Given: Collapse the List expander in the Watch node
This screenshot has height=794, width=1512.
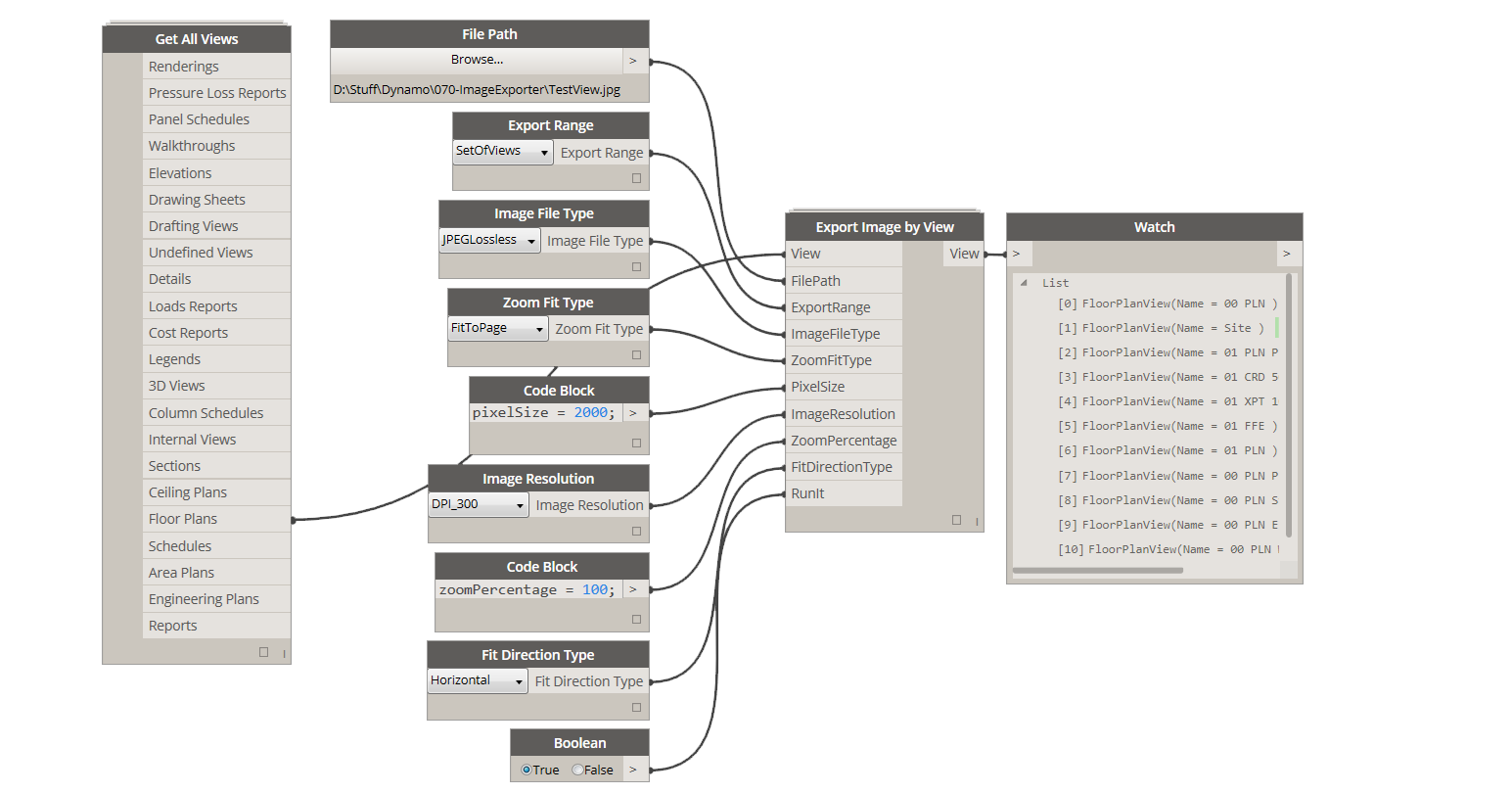Looking at the screenshot, I should (1022, 283).
